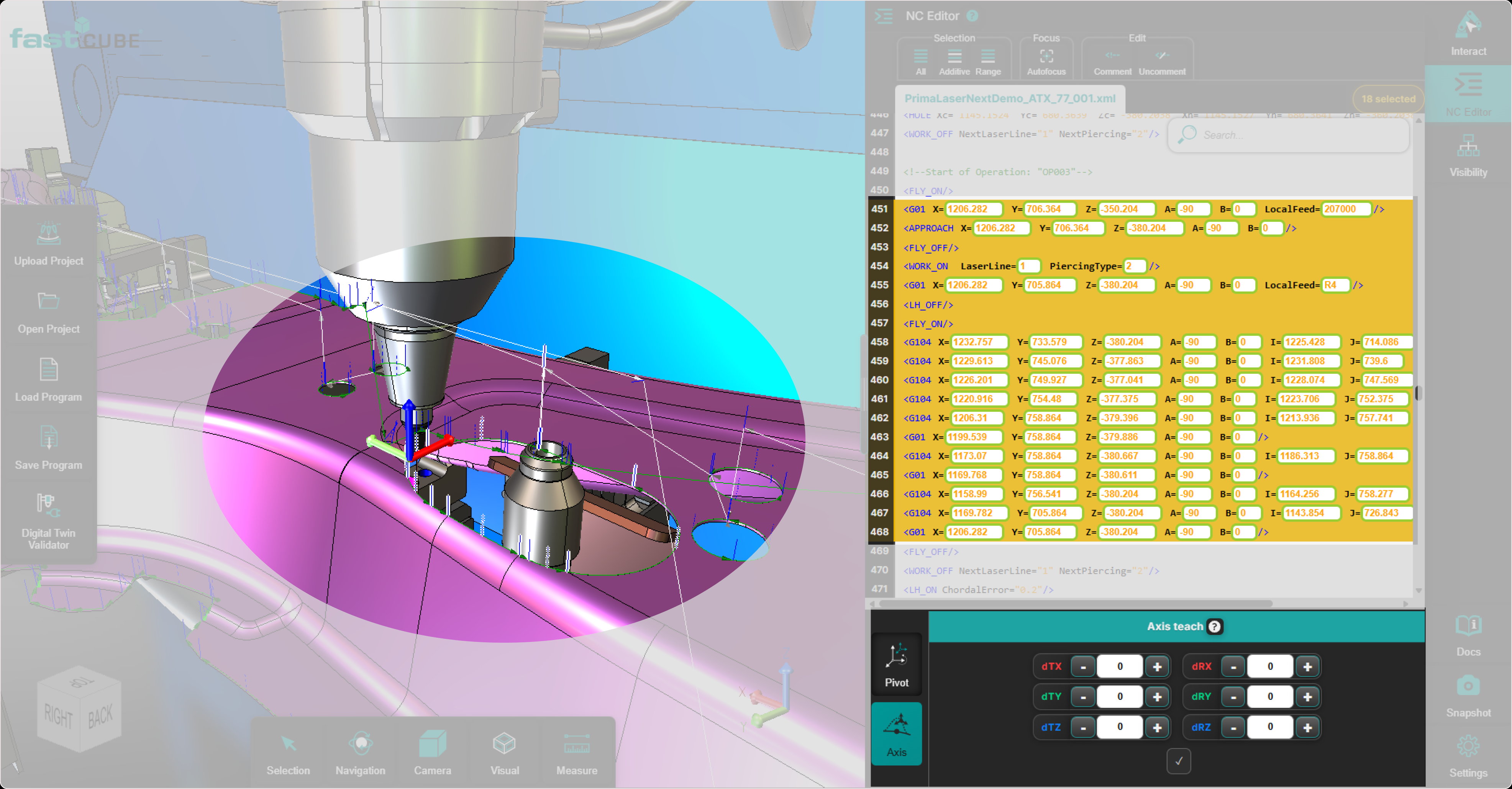Toggle Autofocus in the Focus group
This screenshot has width=1512, height=789.
1046,62
